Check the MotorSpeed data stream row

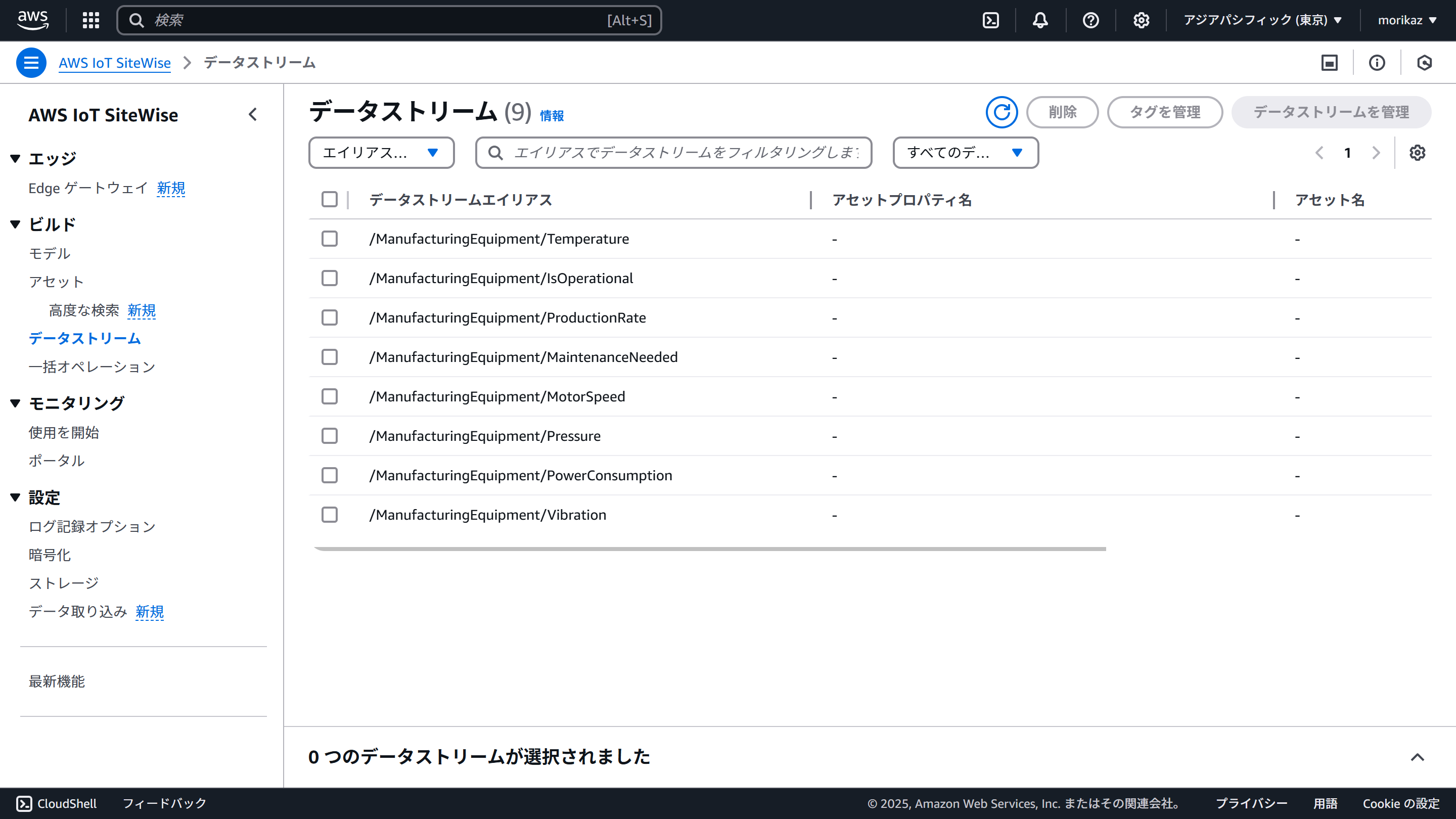click(330, 396)
